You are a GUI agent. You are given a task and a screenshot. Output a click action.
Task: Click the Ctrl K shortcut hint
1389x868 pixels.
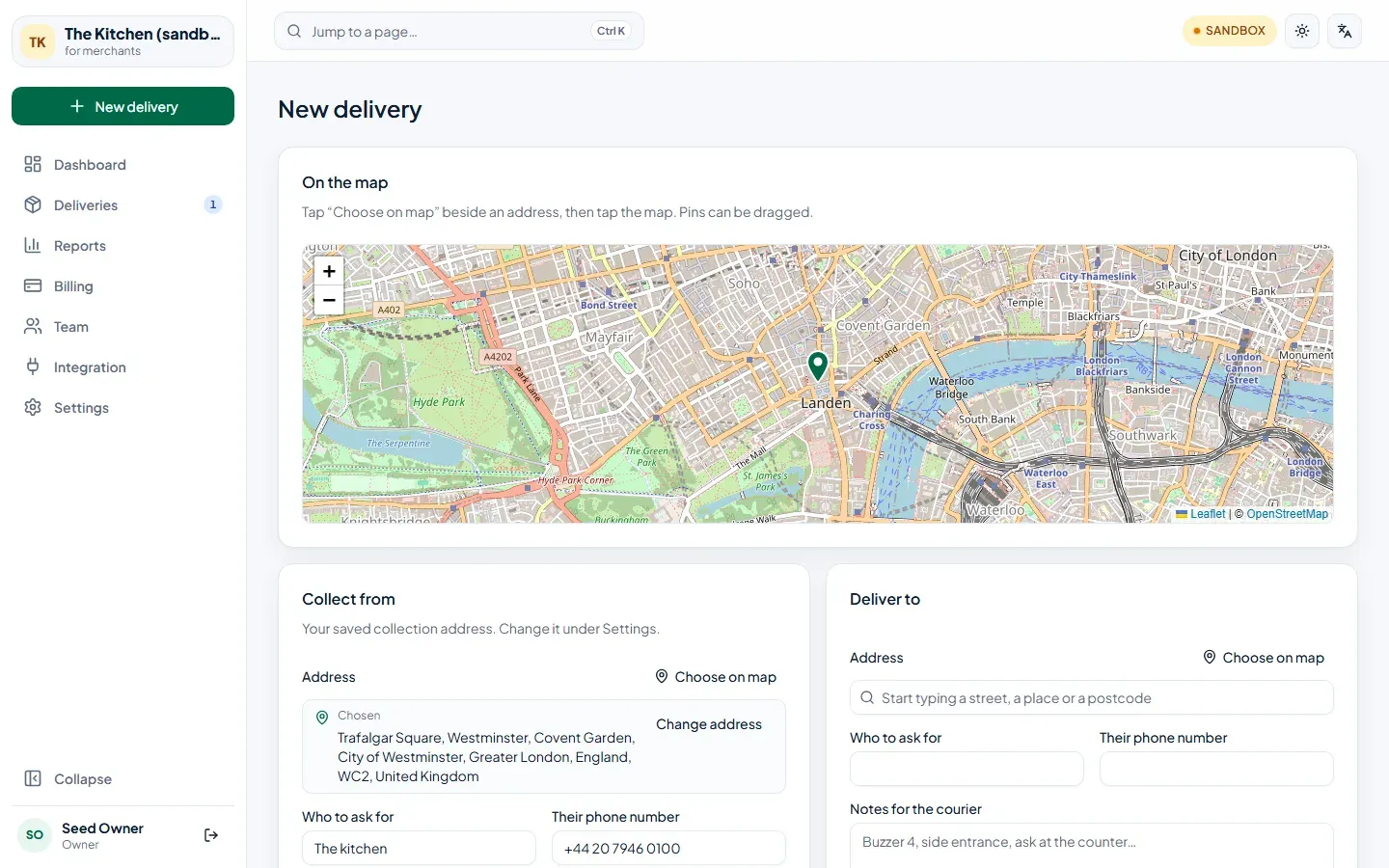point(611,31)
